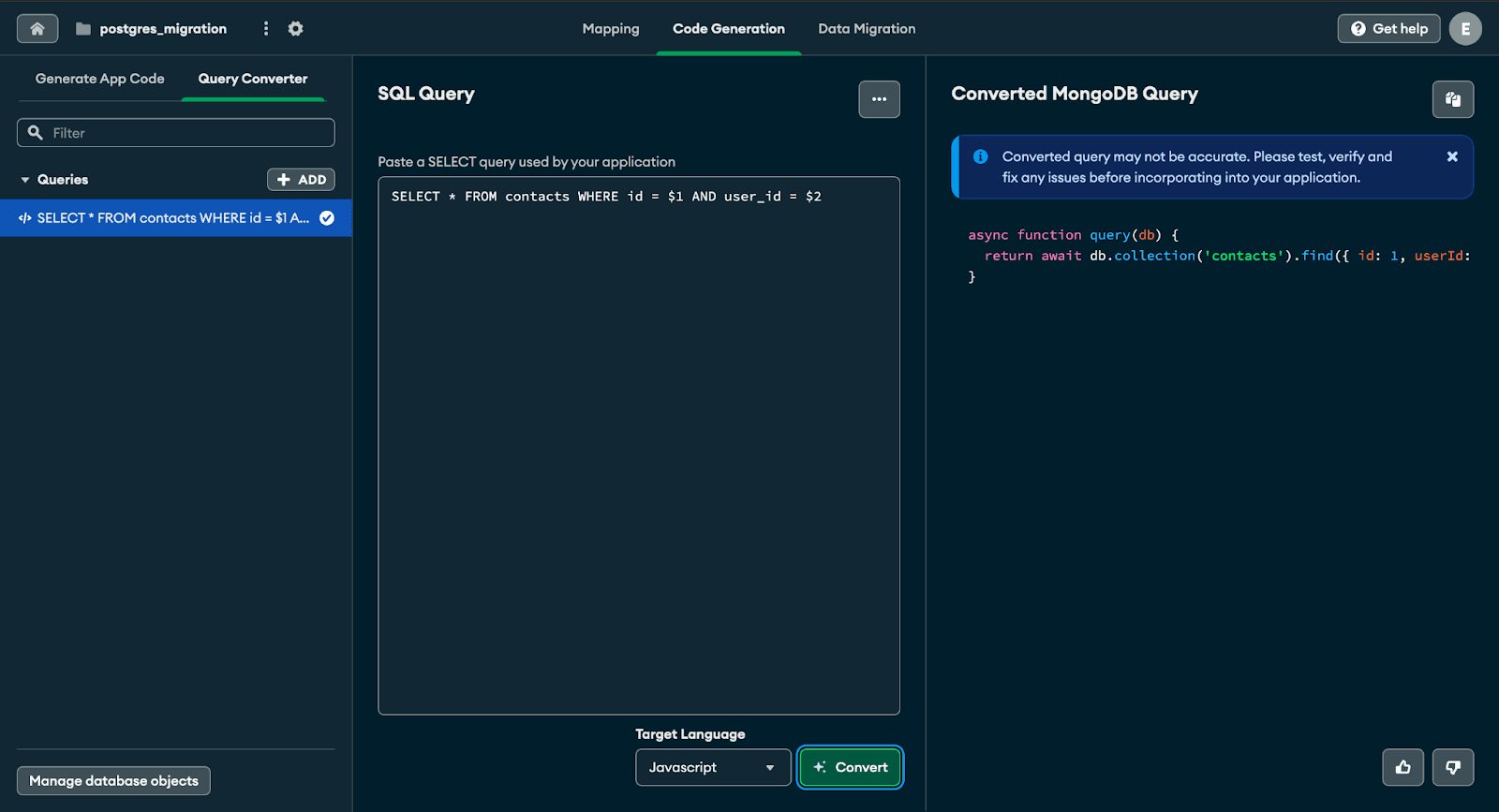Click the user avatar labeled E
This screenshot has height=812, width=1499.
pyautogui.click(x=1464, y=29)
